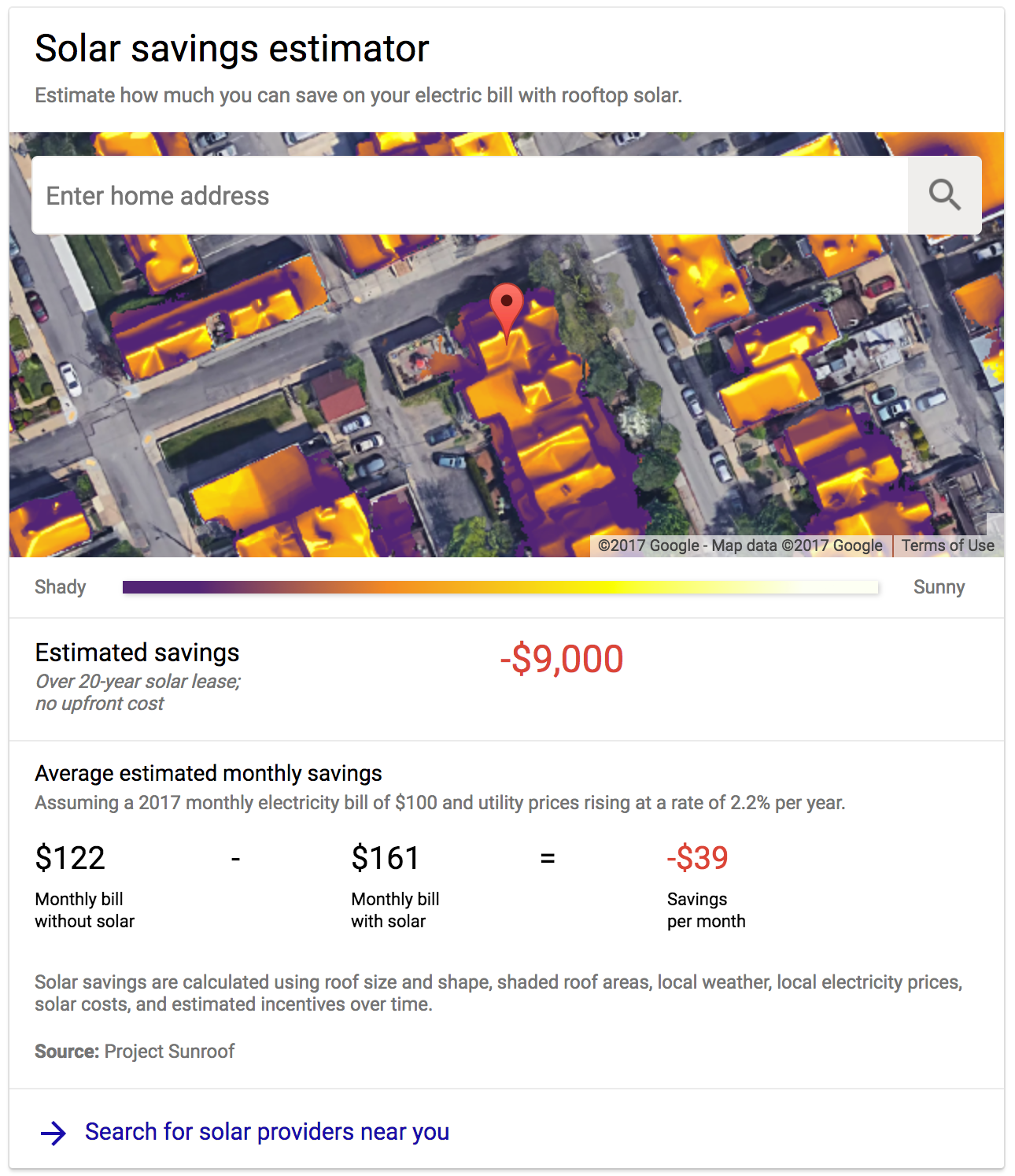
Task: Click the blue arrow icon beside the solar providers link
Action: (54, 1133)
